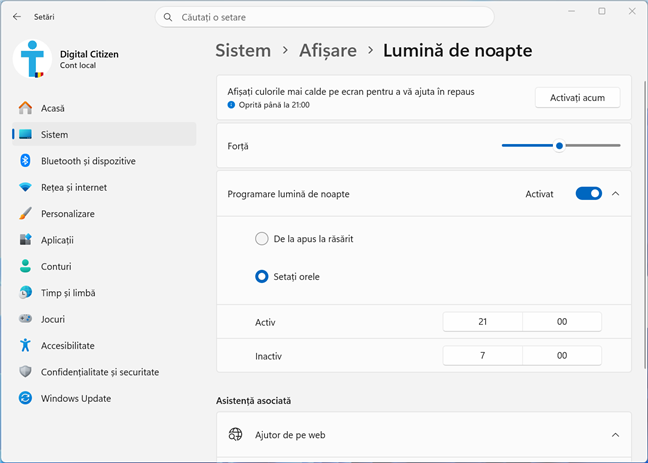Click the Digital Citizen profile avatar
Image resolution: width=648 pixels, height=463 pixels.
click(32, 59)
